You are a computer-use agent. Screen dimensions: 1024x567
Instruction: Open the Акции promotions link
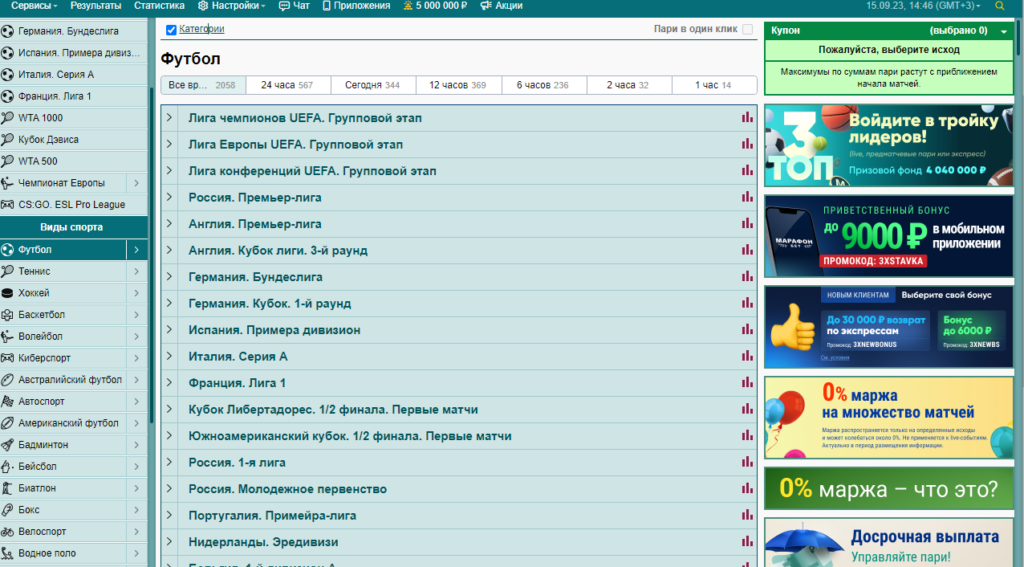tap(502, 6)
